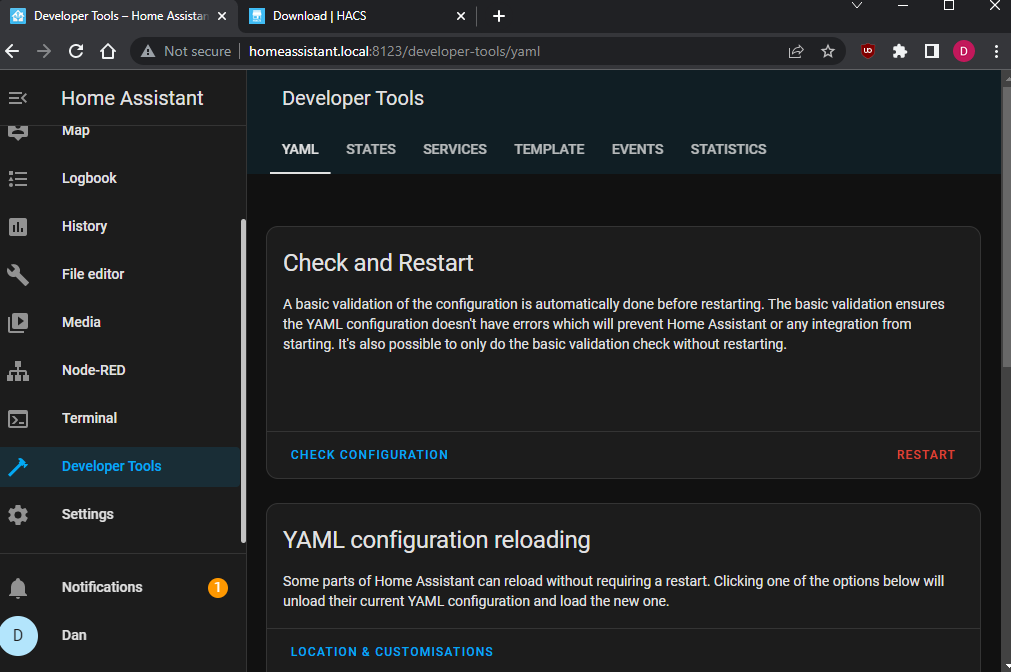Open the Terminal sidebar item

120,419
